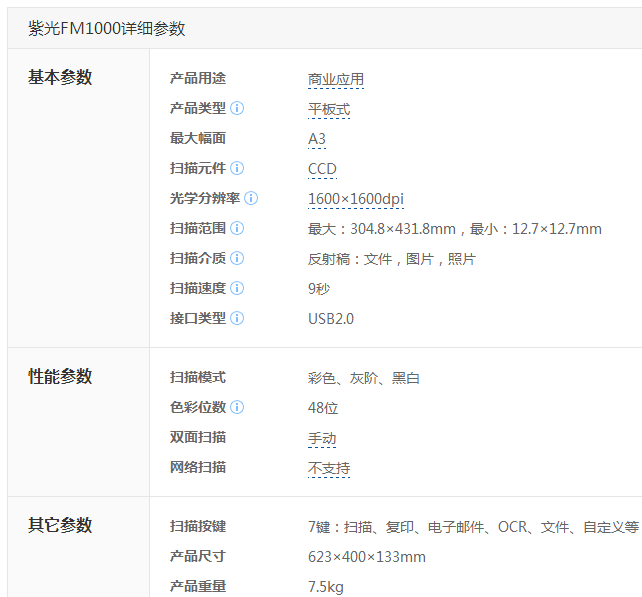Open the A3 maximum format link
The width and height of the screenshot is (642, 597).
pos(317,139)
